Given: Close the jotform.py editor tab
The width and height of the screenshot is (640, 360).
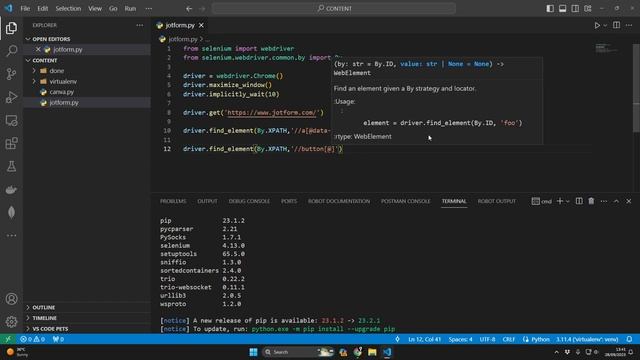Looking at the screenshot, I should point(201,25).
